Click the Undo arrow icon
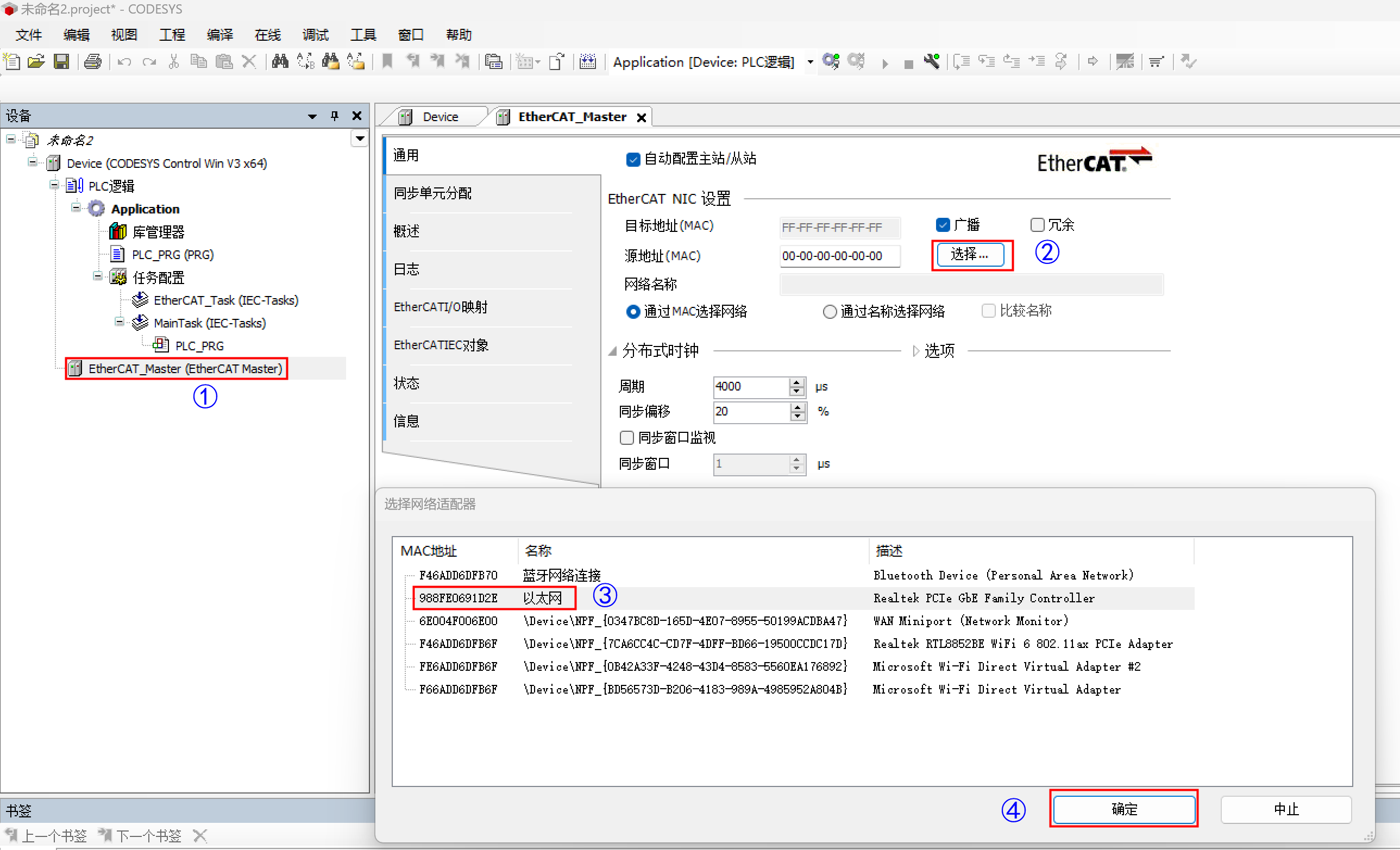 124,61
